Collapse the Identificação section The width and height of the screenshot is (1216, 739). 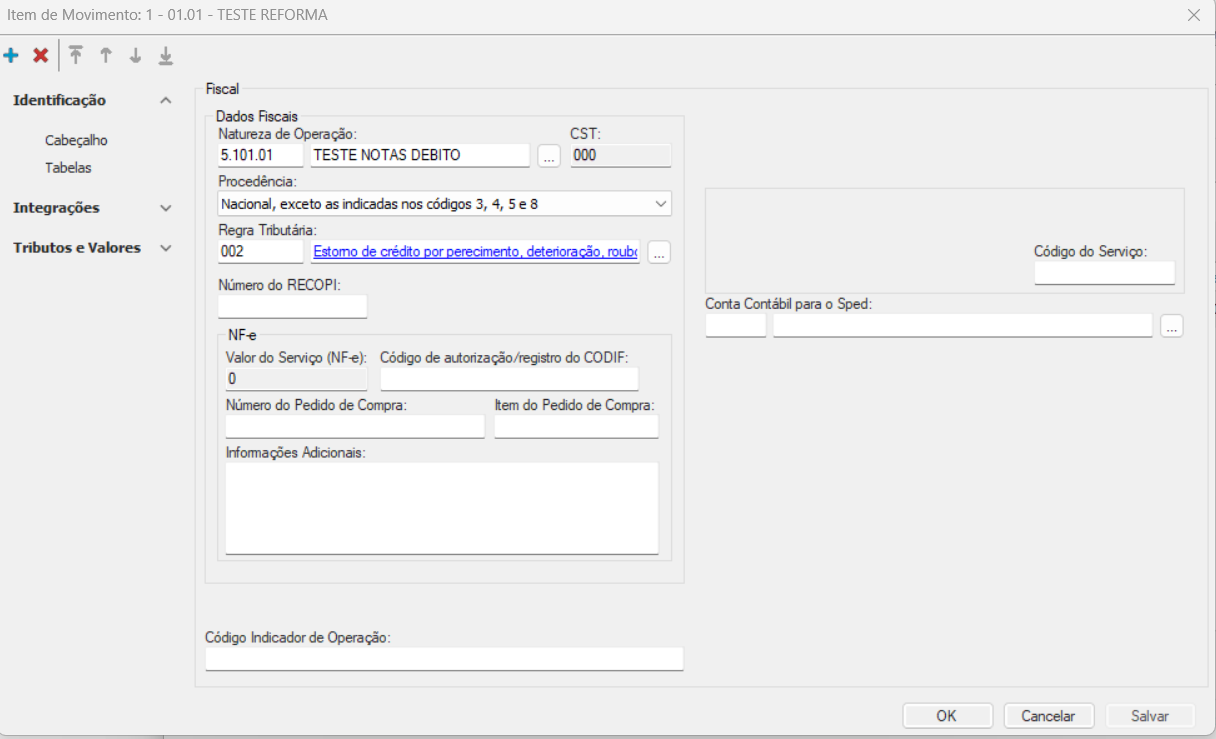click(166, 100)
